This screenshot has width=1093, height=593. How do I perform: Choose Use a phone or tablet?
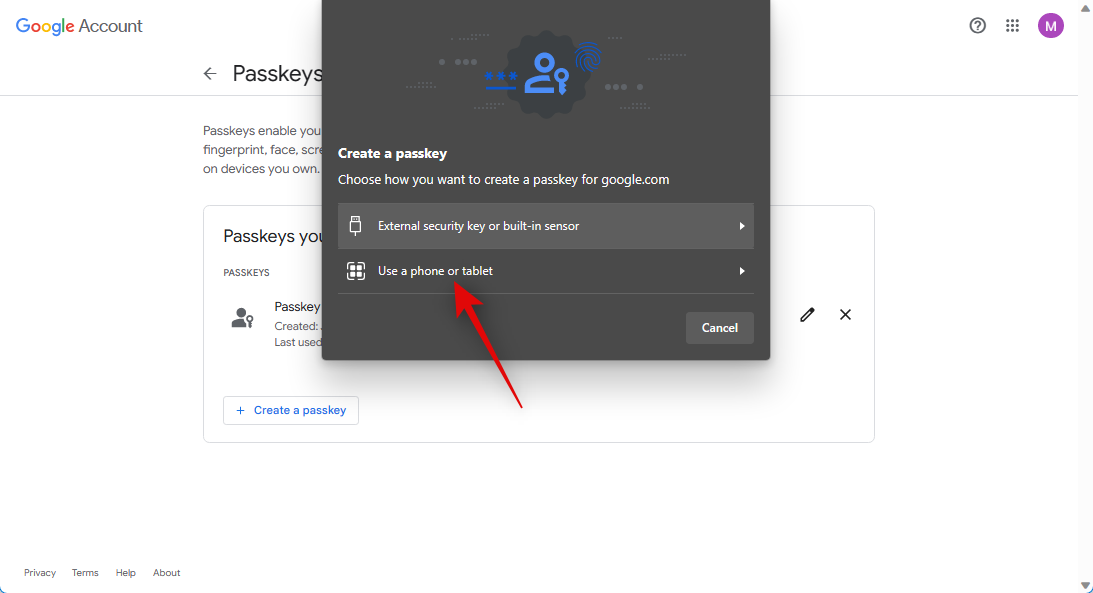tap(546, 271)
